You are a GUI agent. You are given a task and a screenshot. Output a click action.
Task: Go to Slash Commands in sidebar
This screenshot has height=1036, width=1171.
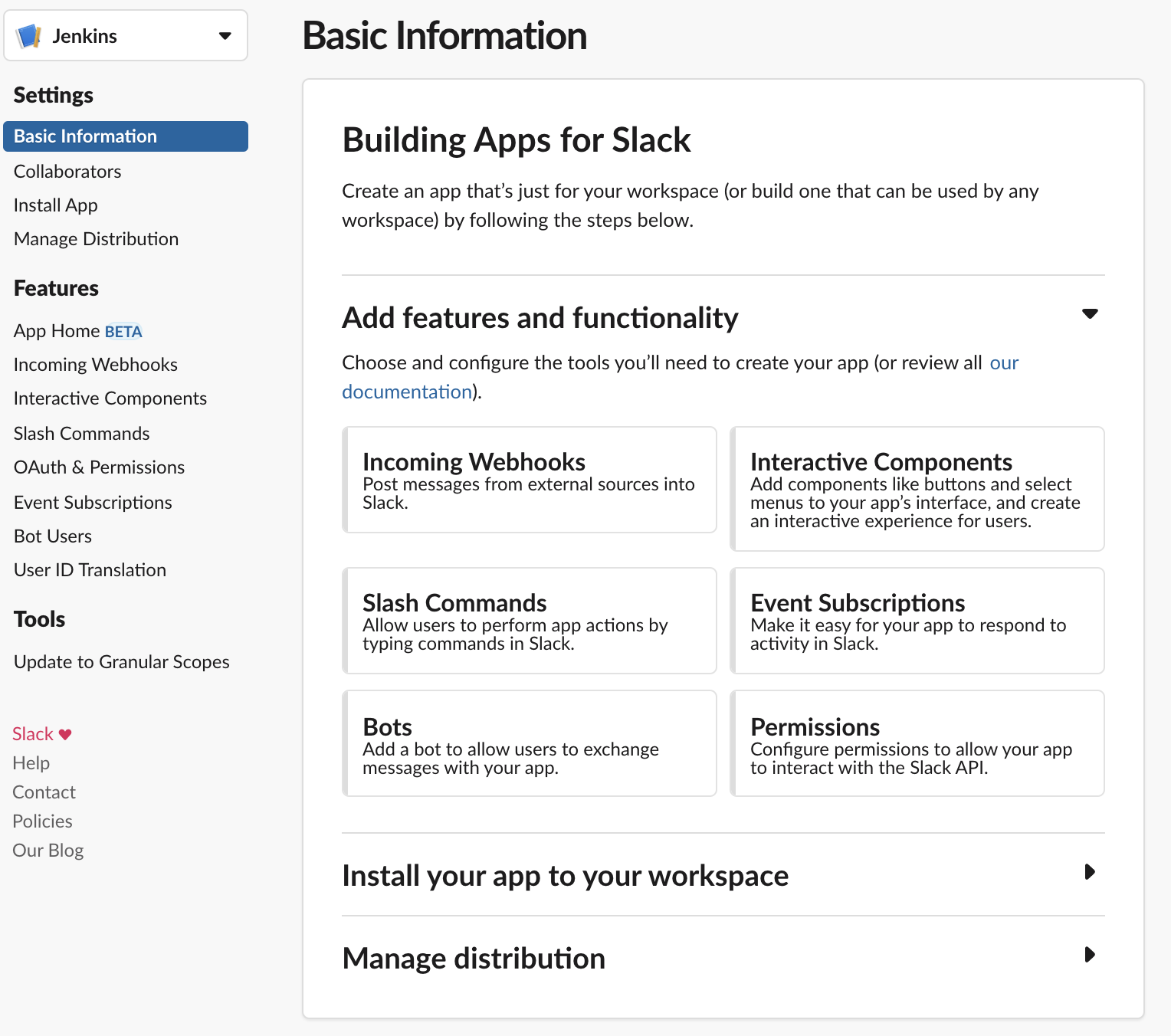pyautogui.click(x=82, y=434)
